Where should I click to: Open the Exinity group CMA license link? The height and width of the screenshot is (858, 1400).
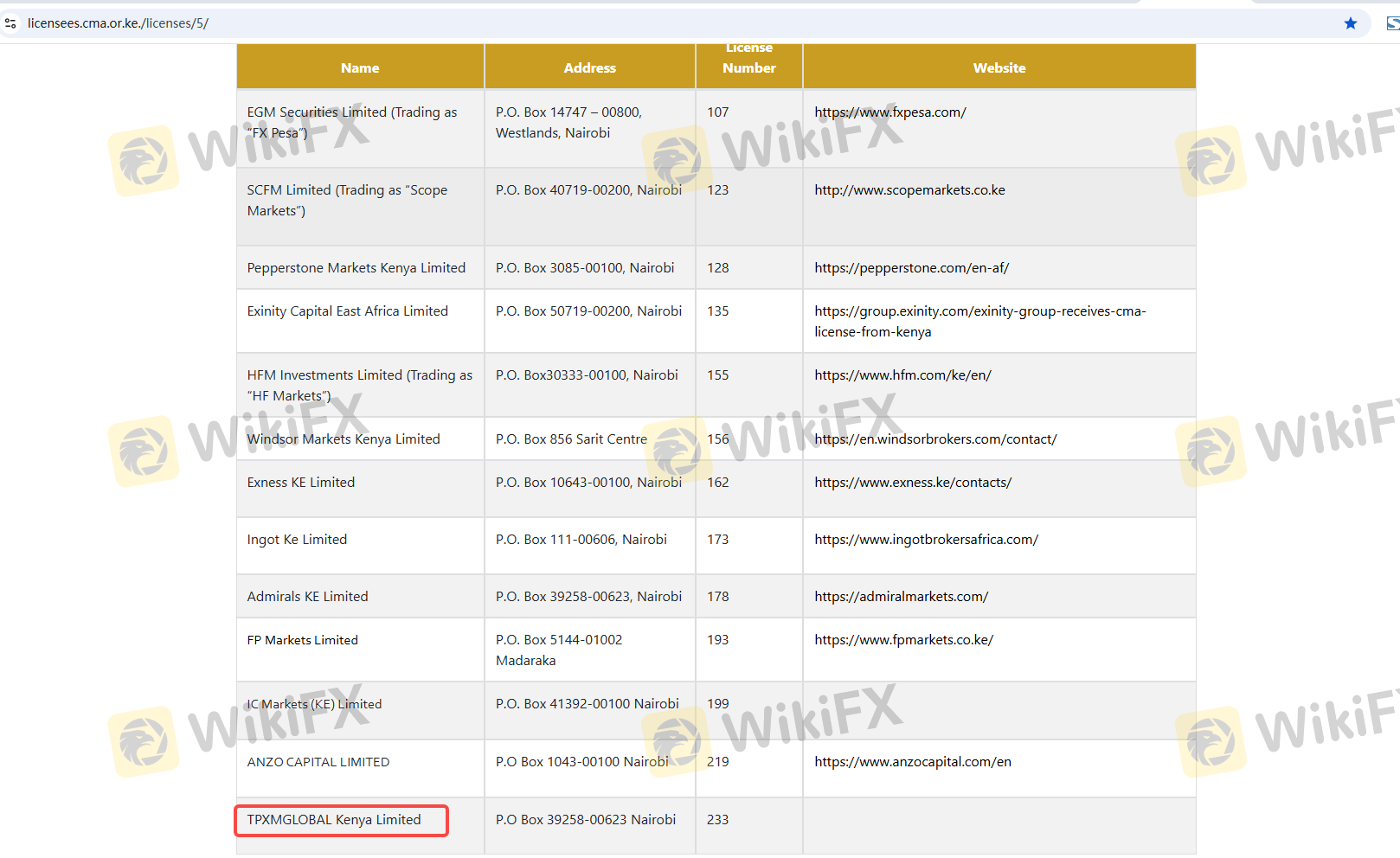980,322
